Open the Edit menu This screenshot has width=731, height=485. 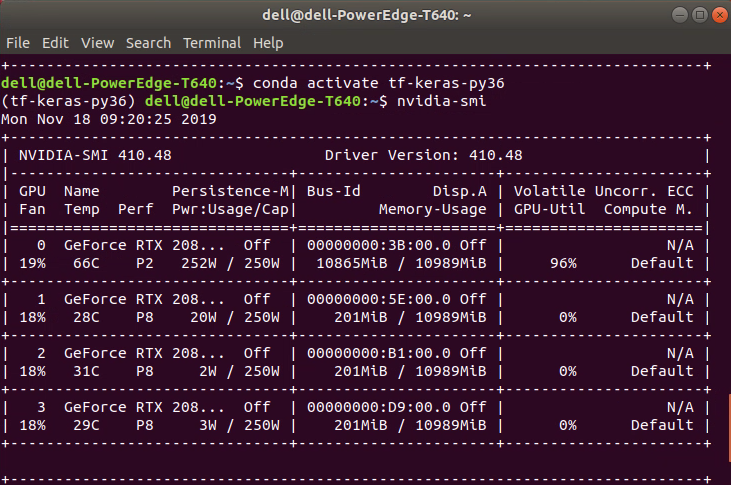pos(55,43)
